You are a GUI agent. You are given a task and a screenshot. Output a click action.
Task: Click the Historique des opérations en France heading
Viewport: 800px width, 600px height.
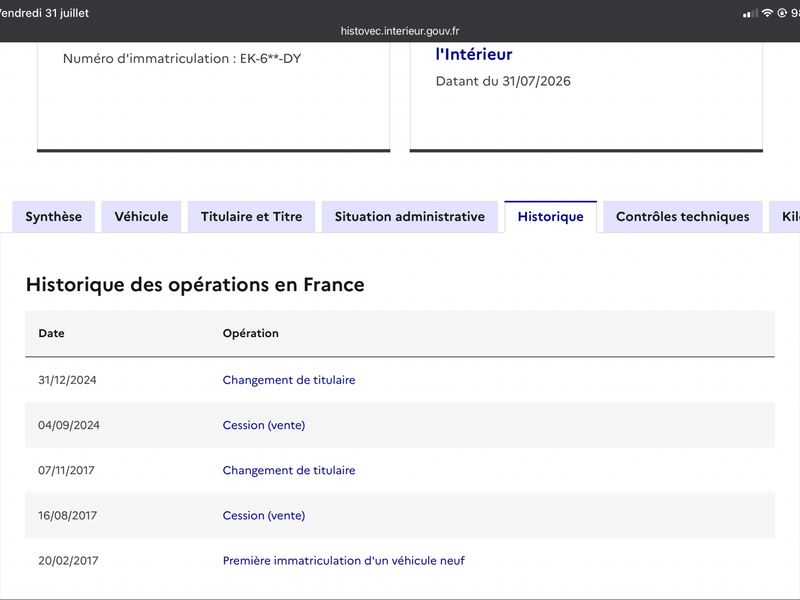tap(195, 285)
